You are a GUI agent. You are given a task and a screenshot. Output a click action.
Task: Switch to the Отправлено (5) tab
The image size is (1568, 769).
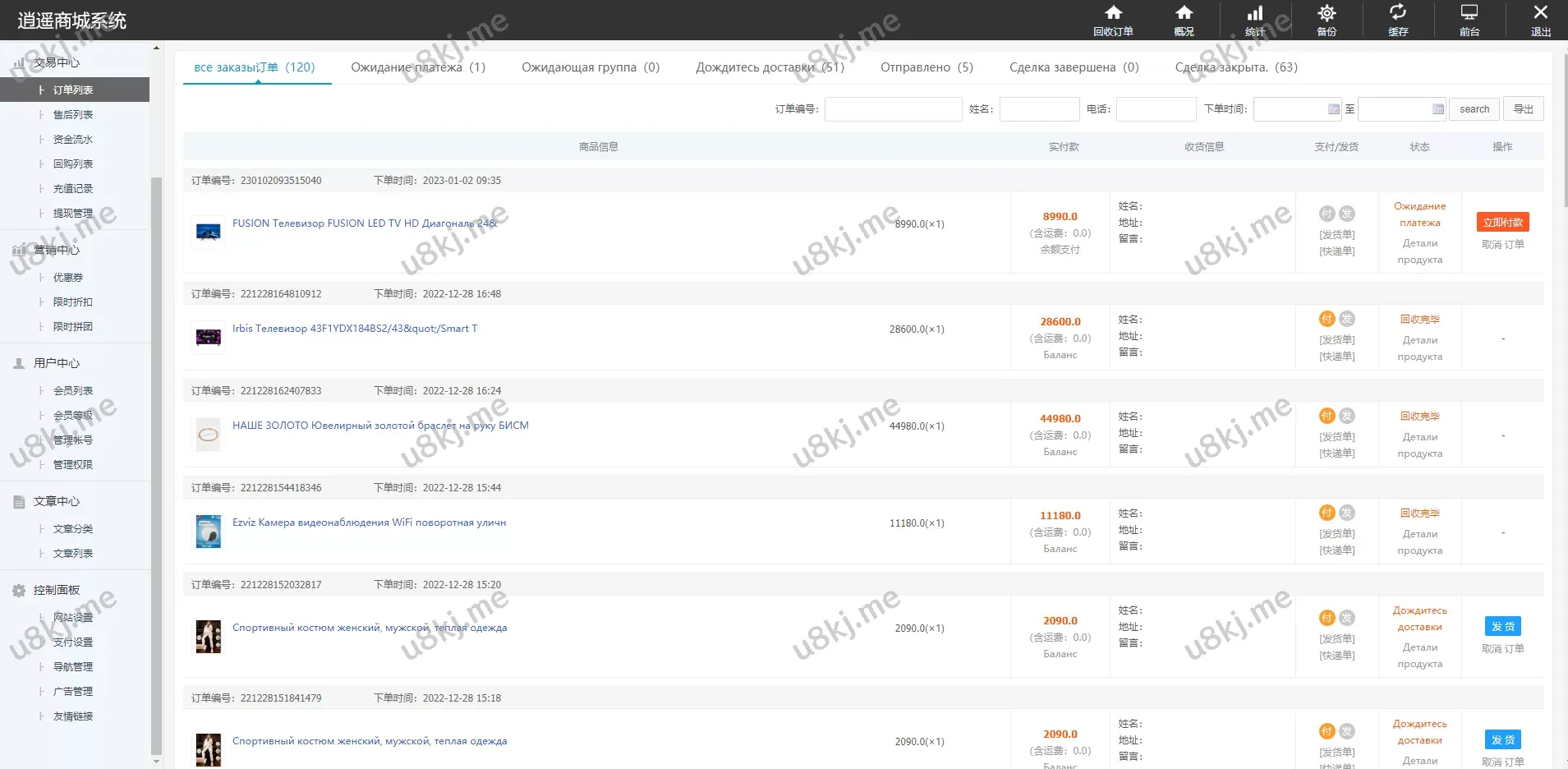[x=927, y=67]
